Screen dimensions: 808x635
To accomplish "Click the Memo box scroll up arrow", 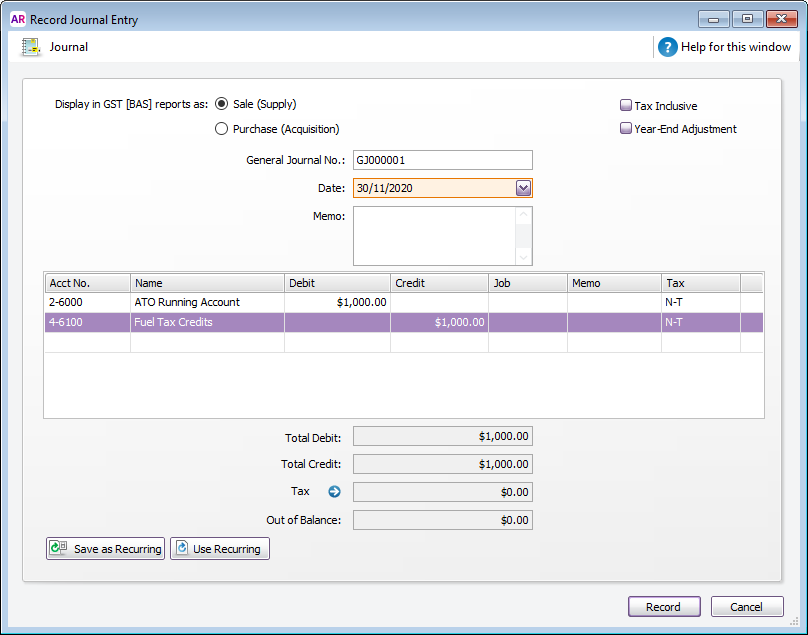I will click(524, 215).
